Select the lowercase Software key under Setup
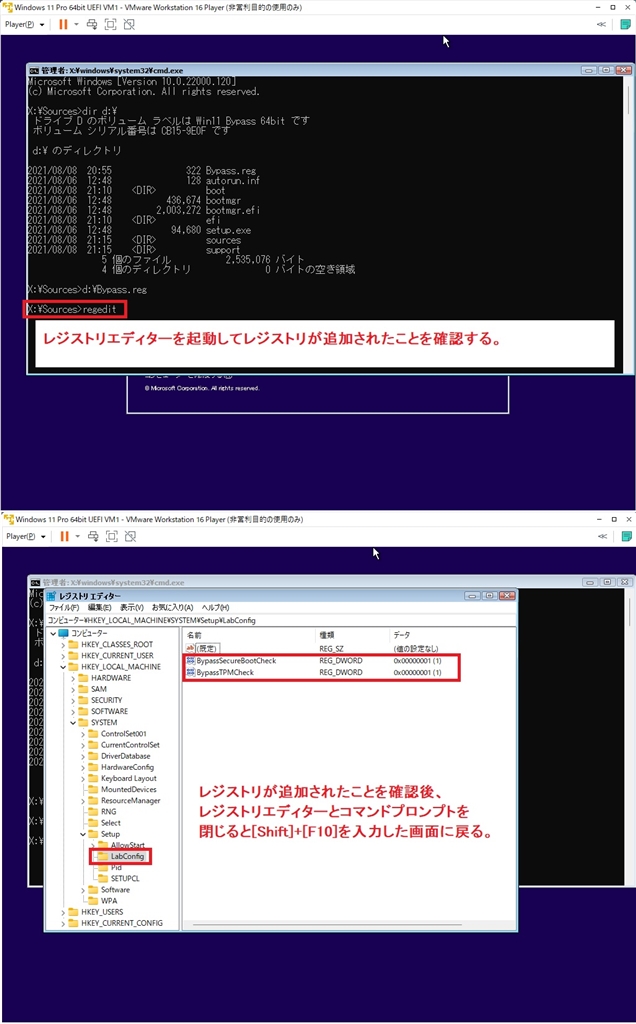 point(115,890)
